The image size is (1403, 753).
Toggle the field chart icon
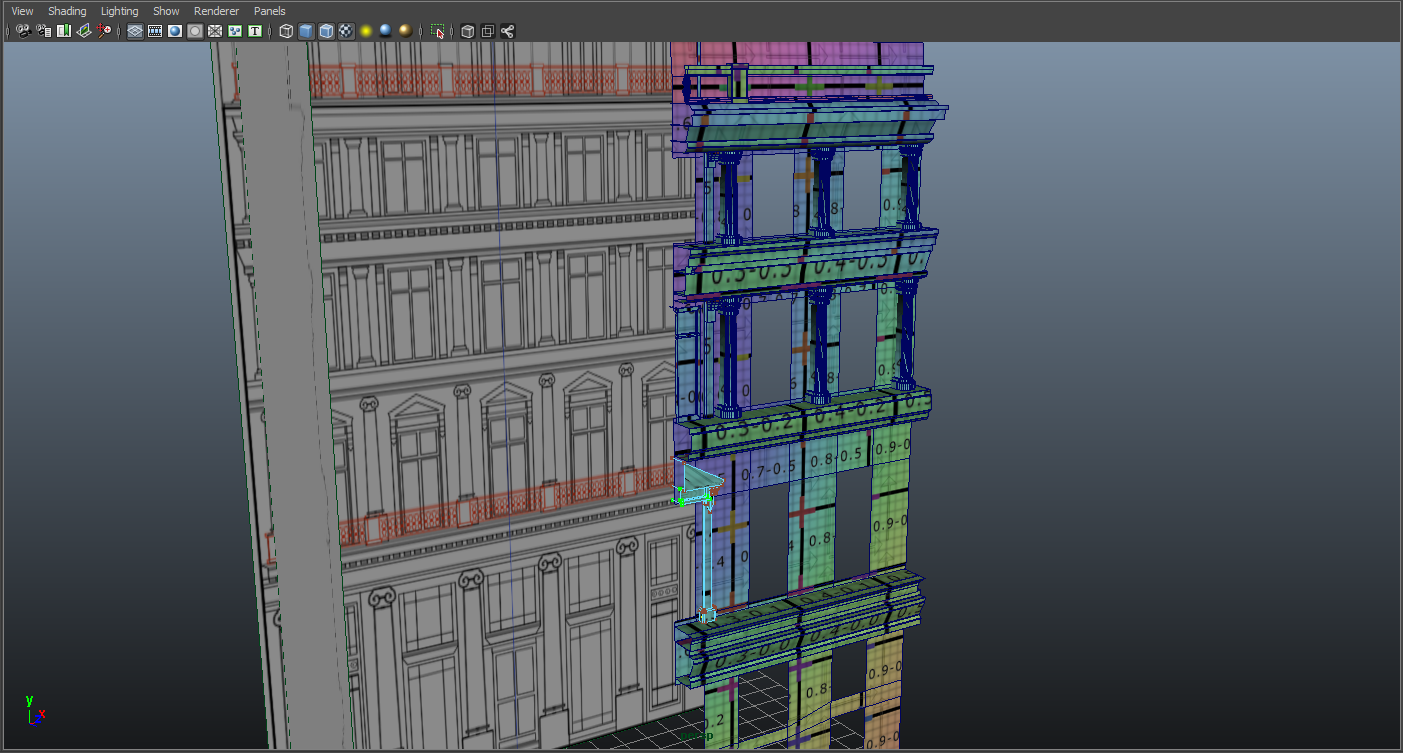[214, 30]
